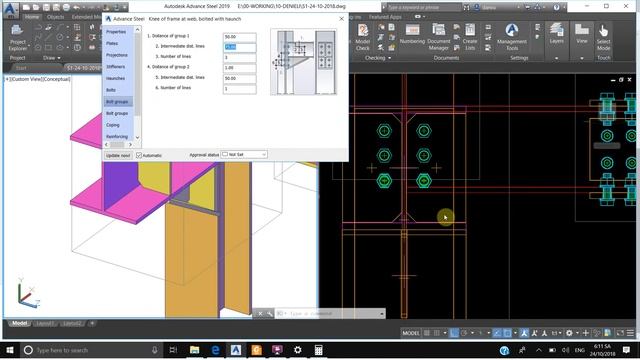Switch to the Home ribbon tab

point(31,17)
